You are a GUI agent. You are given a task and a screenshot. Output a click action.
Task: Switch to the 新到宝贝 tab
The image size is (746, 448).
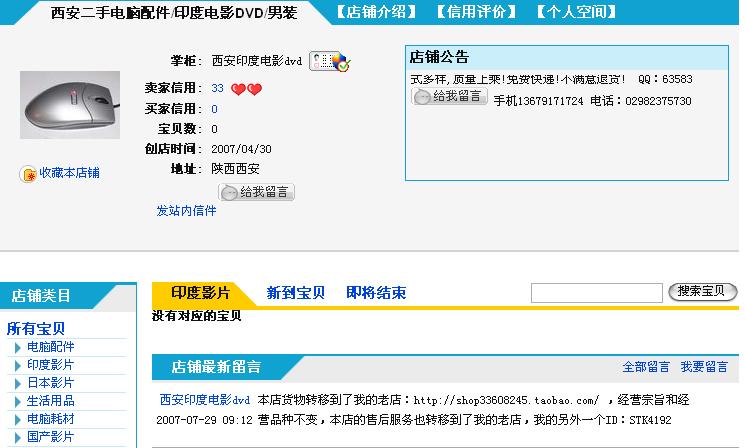point(295,293)
